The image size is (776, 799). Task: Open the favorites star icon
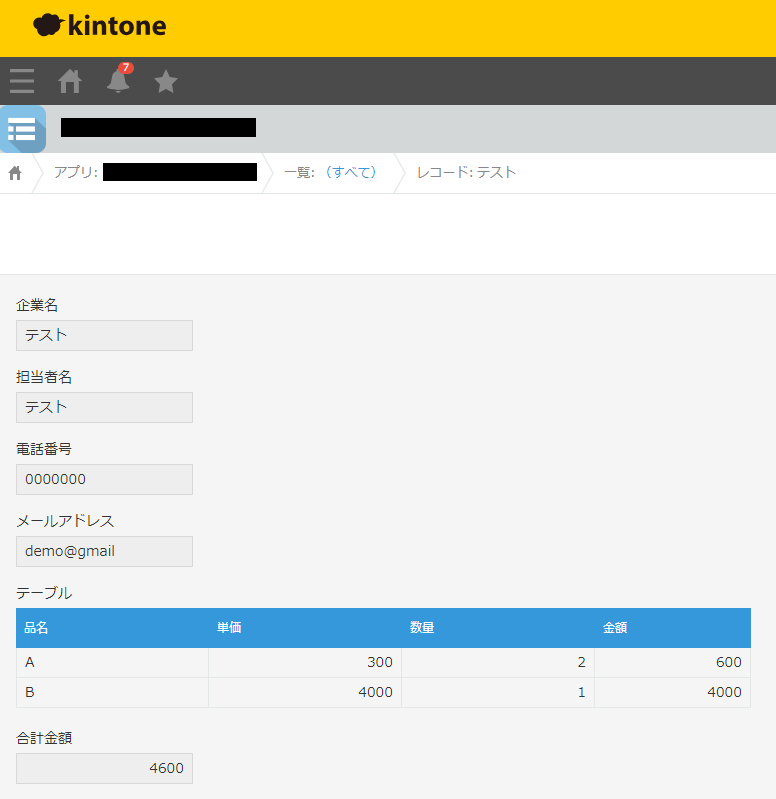coord(166,81)
